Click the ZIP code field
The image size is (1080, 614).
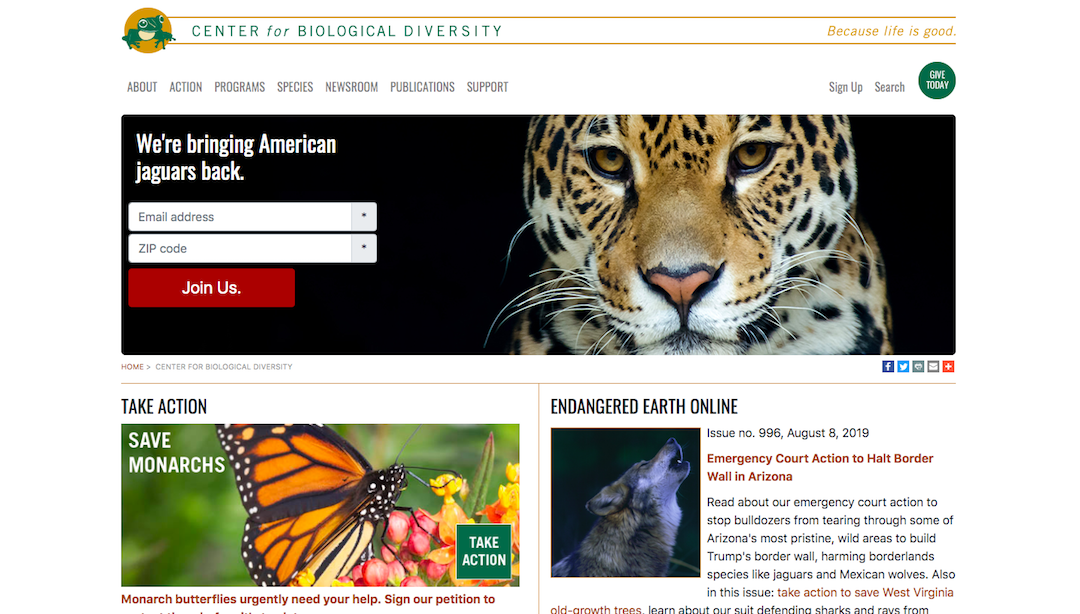pos(252,248)
